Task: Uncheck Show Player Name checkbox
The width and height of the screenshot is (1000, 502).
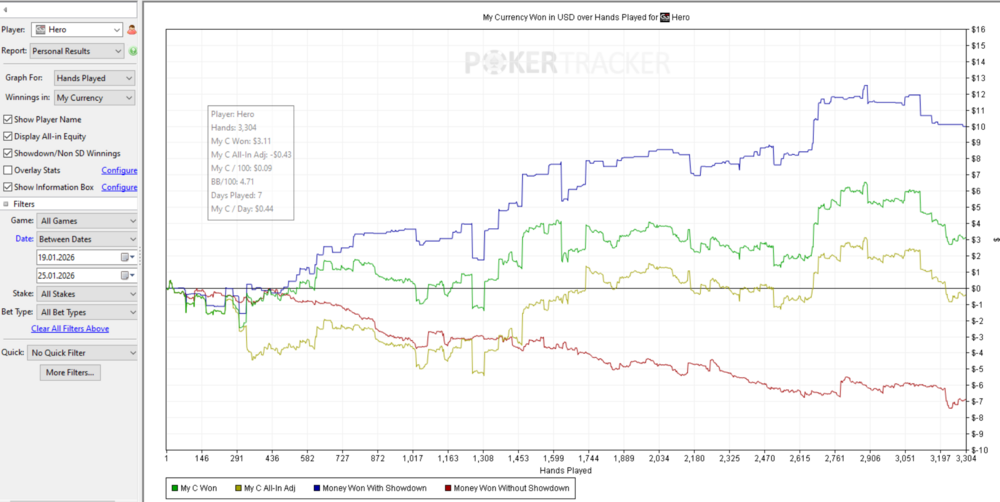Action: 8,120
